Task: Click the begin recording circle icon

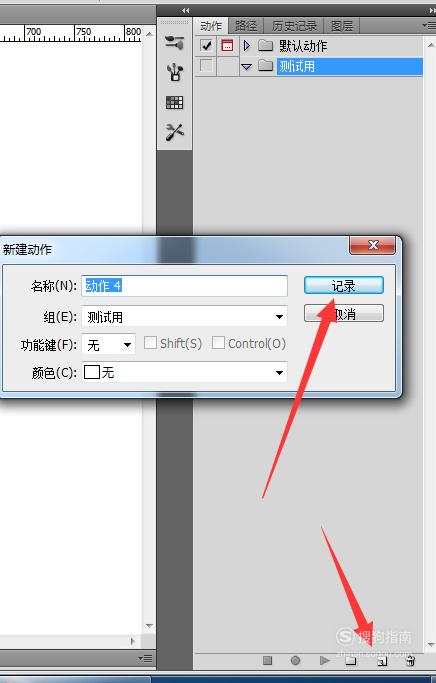Action: pyautogui.click(x=295, y=661)
